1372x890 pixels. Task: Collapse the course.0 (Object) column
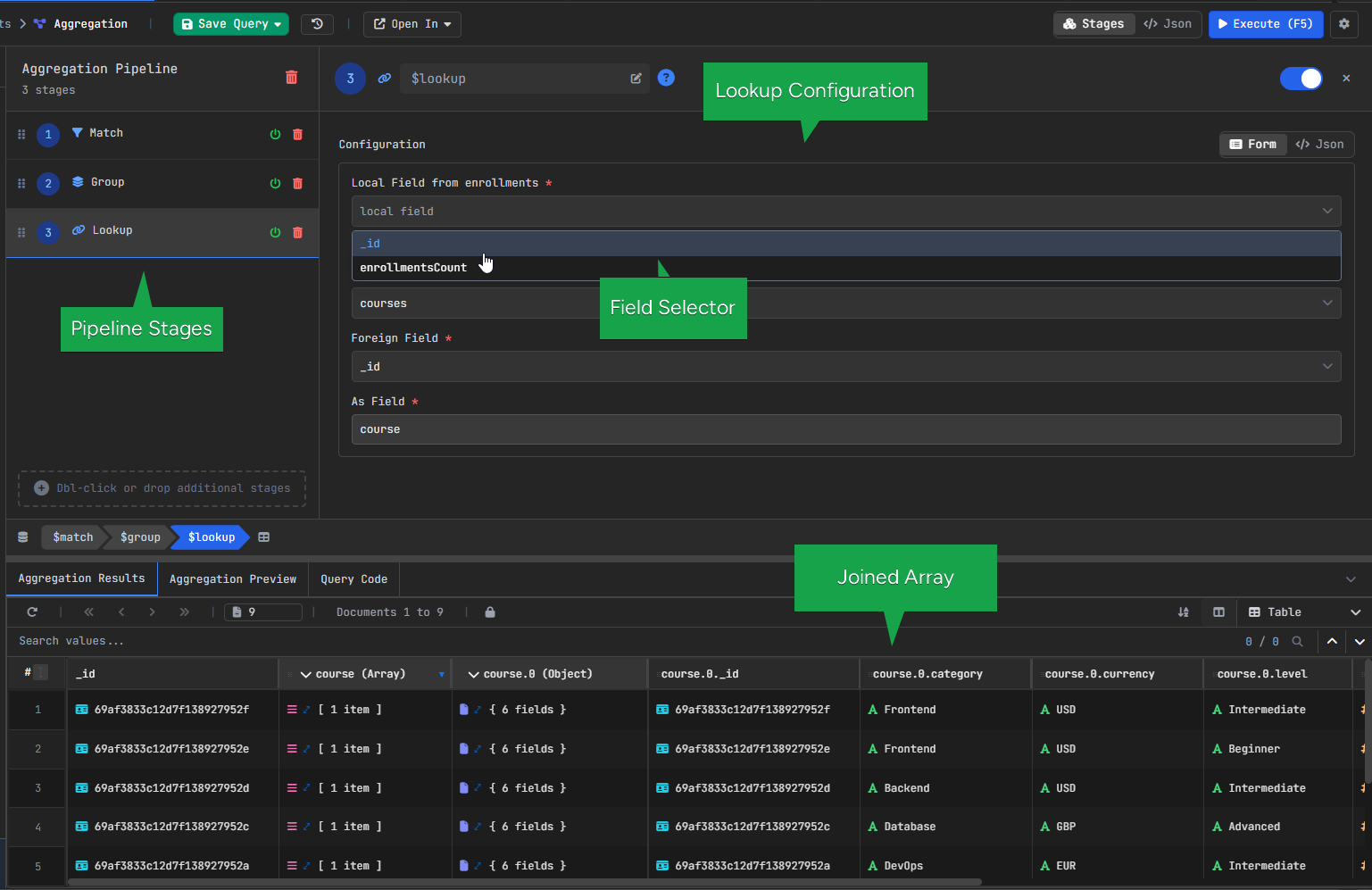474,675
